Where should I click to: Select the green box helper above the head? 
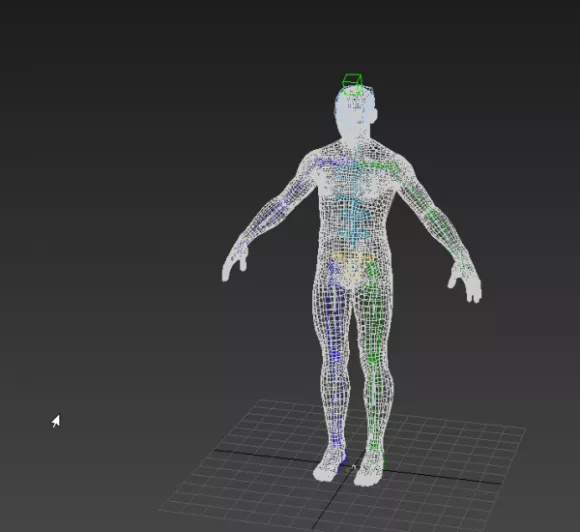tap(352, 84)
